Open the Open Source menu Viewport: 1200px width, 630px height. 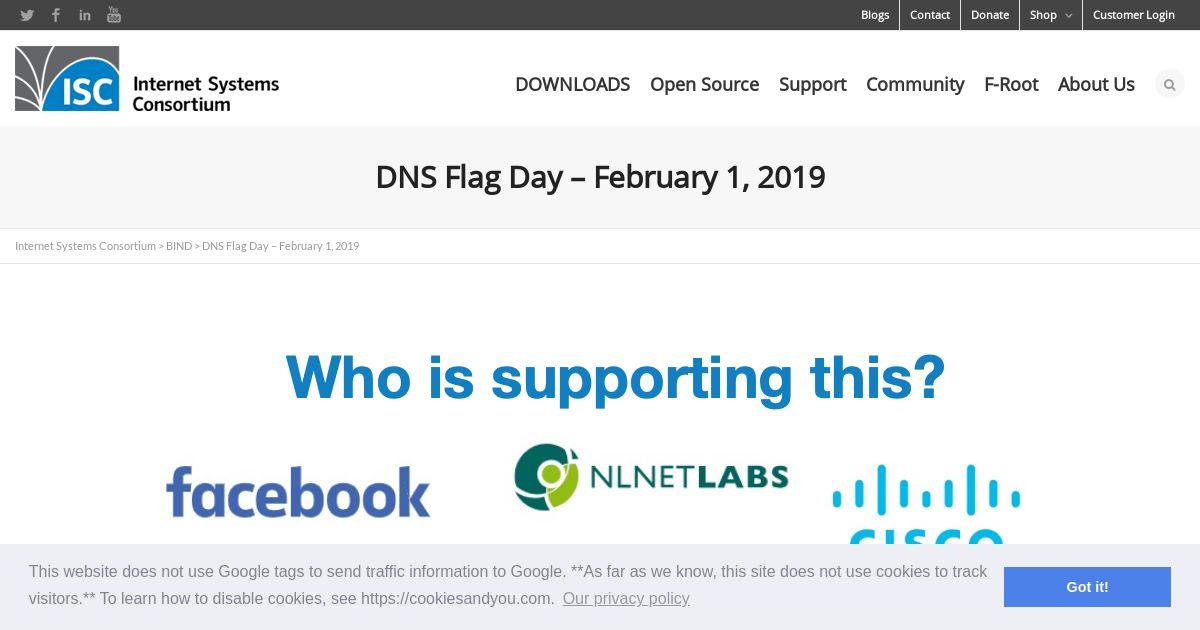tap(704, 84)
